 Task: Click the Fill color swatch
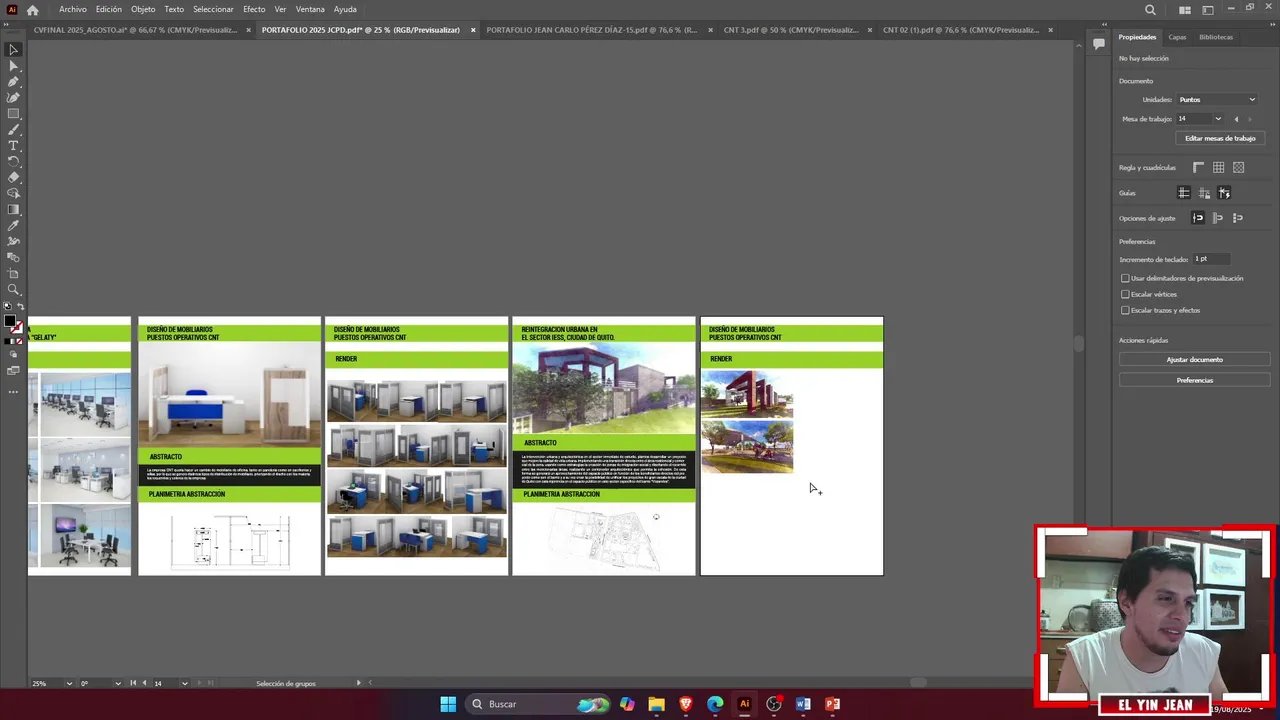10,322
